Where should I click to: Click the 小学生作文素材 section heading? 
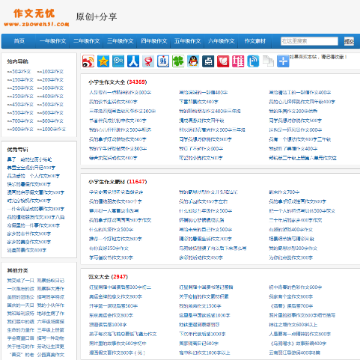(x=107, y=182)
